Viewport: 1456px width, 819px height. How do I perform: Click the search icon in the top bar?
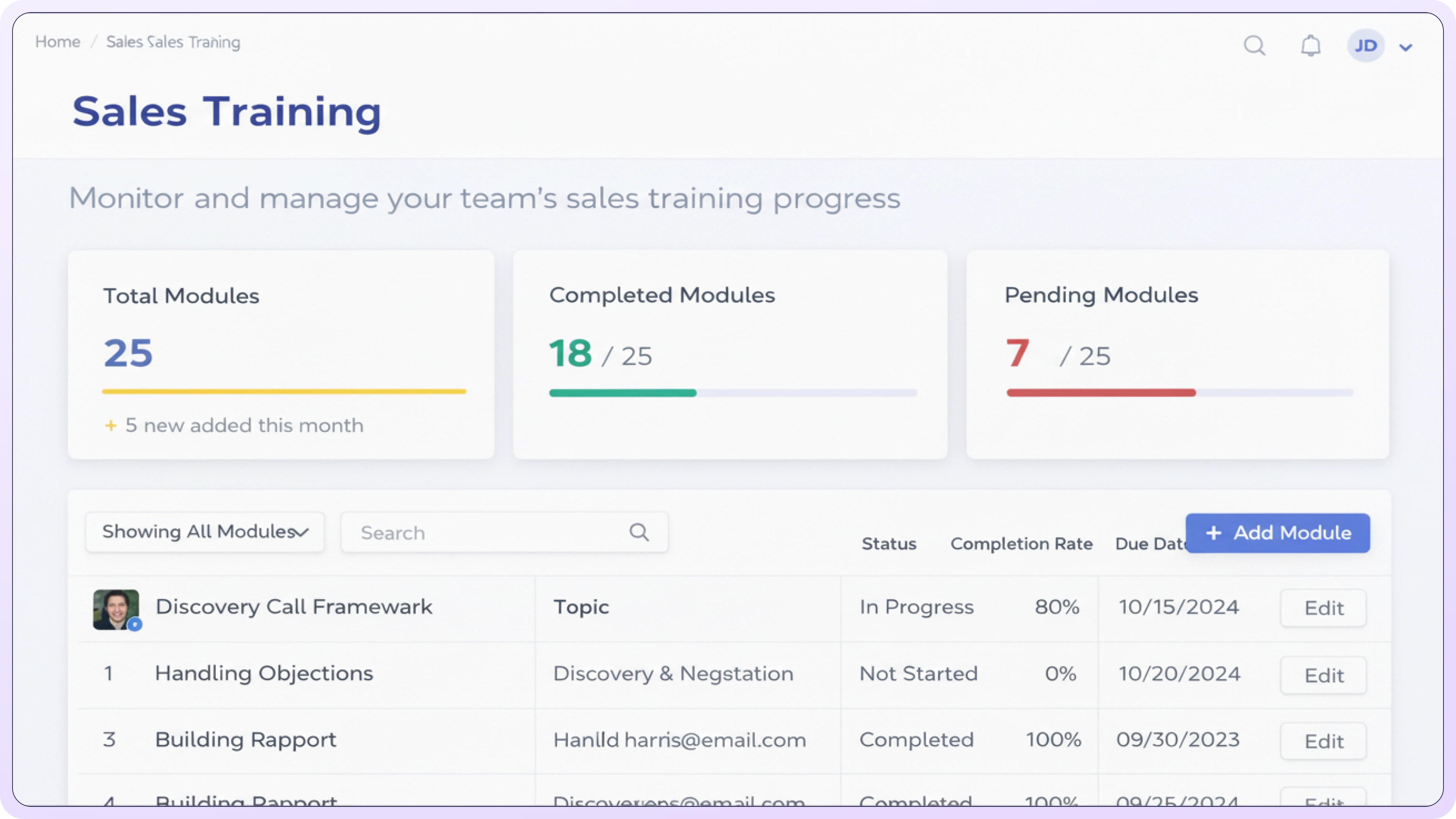pos(1254,45)
